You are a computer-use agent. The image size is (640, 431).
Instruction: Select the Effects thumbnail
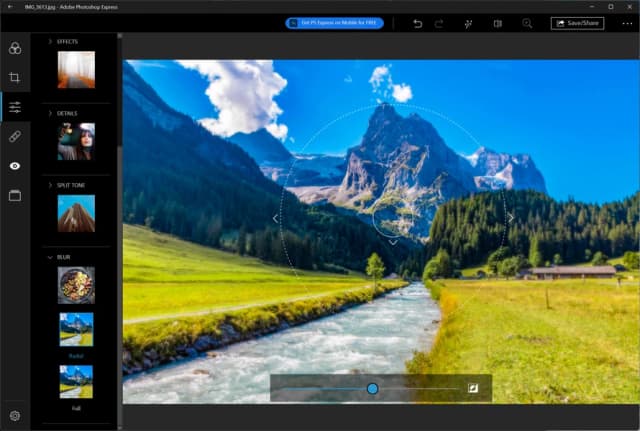coord(76,70)
